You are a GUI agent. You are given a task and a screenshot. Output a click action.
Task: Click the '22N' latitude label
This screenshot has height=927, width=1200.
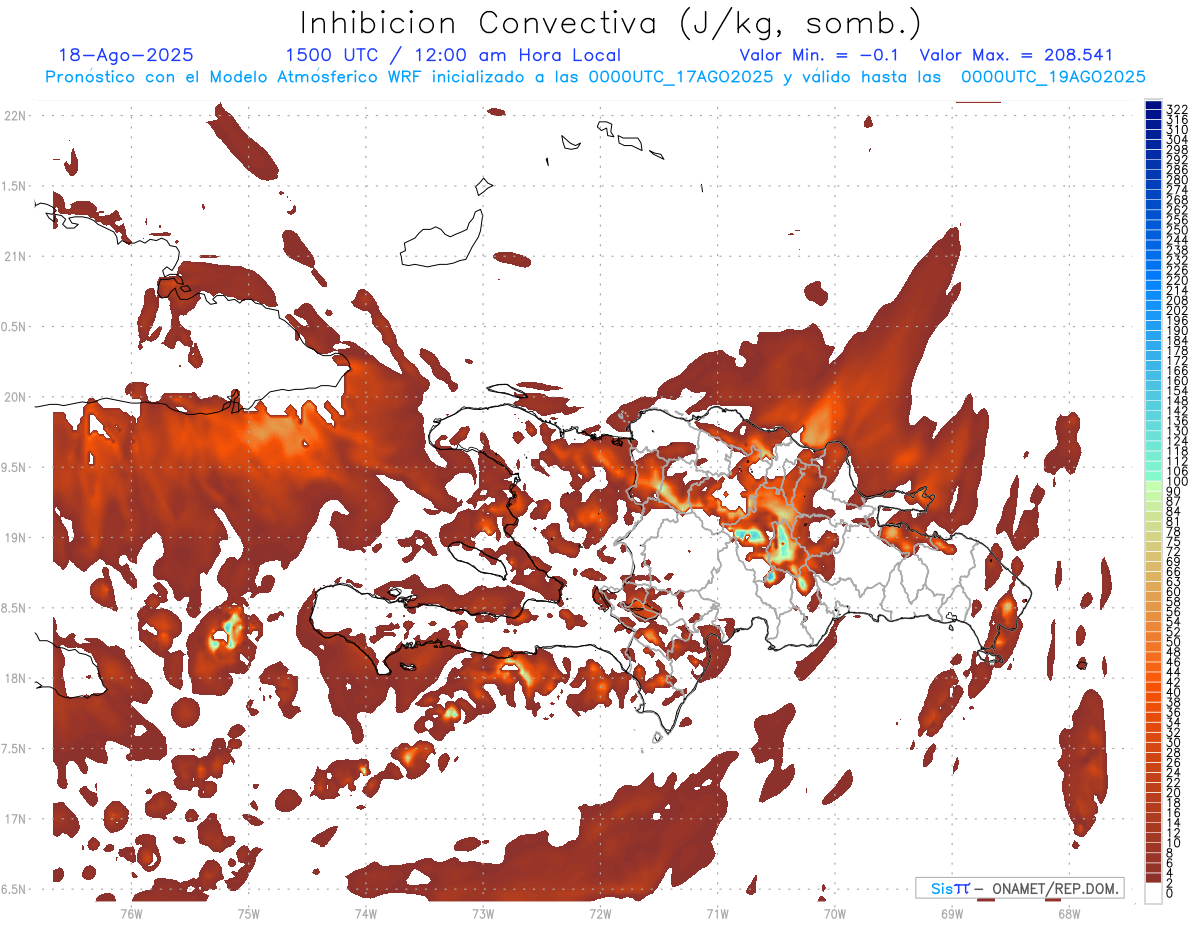[x=15, y=116]
